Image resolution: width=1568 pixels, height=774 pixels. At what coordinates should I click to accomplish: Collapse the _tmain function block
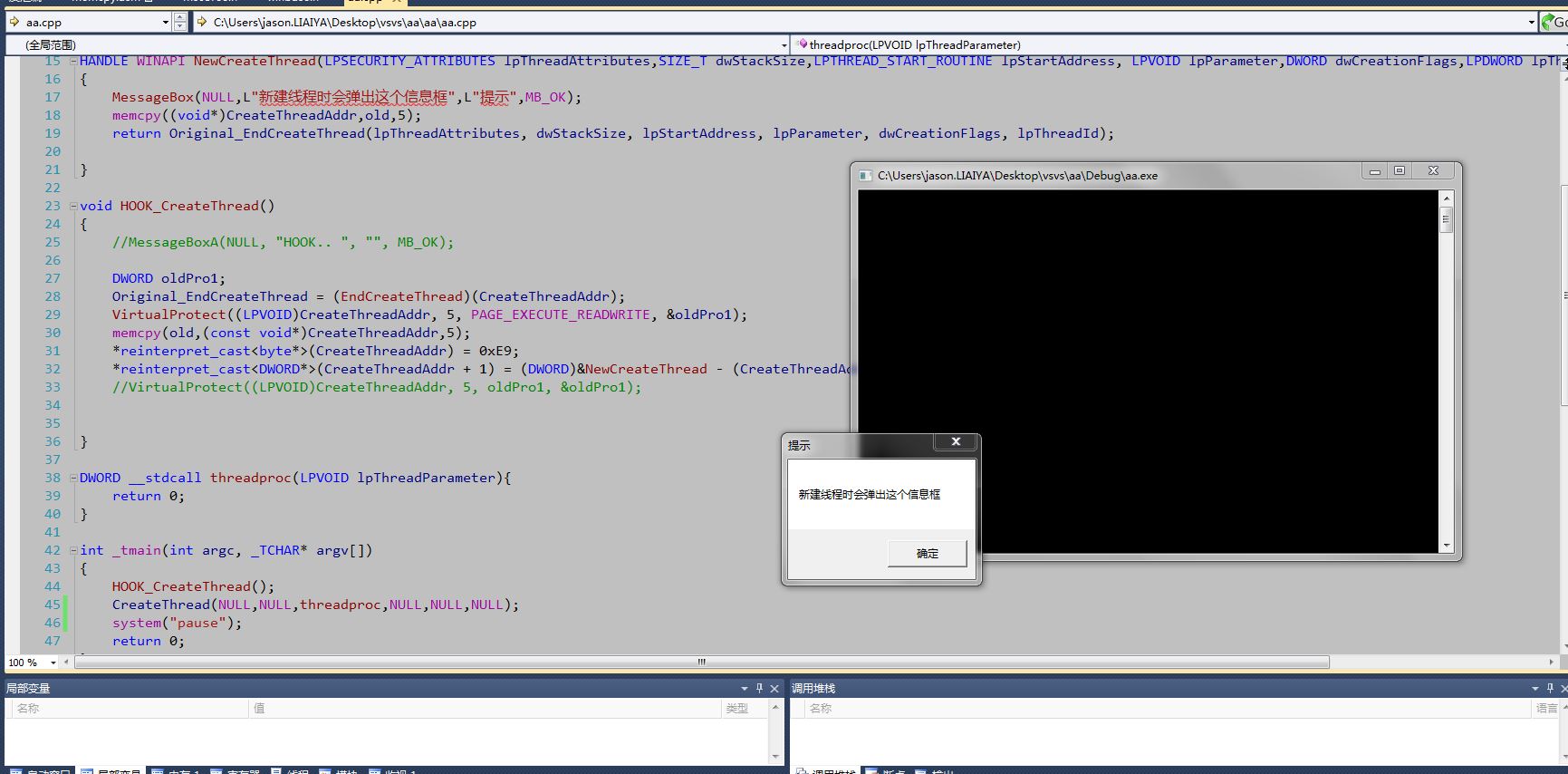73,550
